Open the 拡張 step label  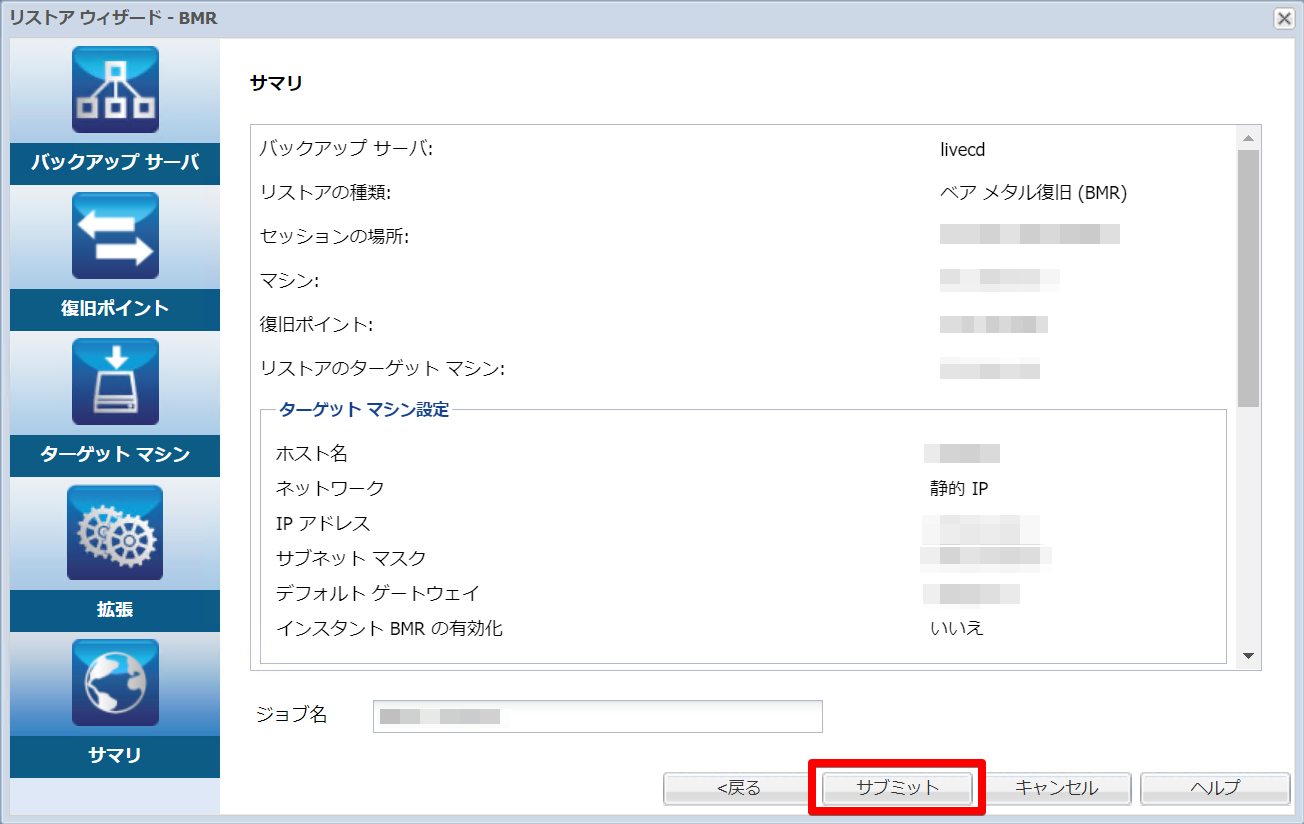115,610
